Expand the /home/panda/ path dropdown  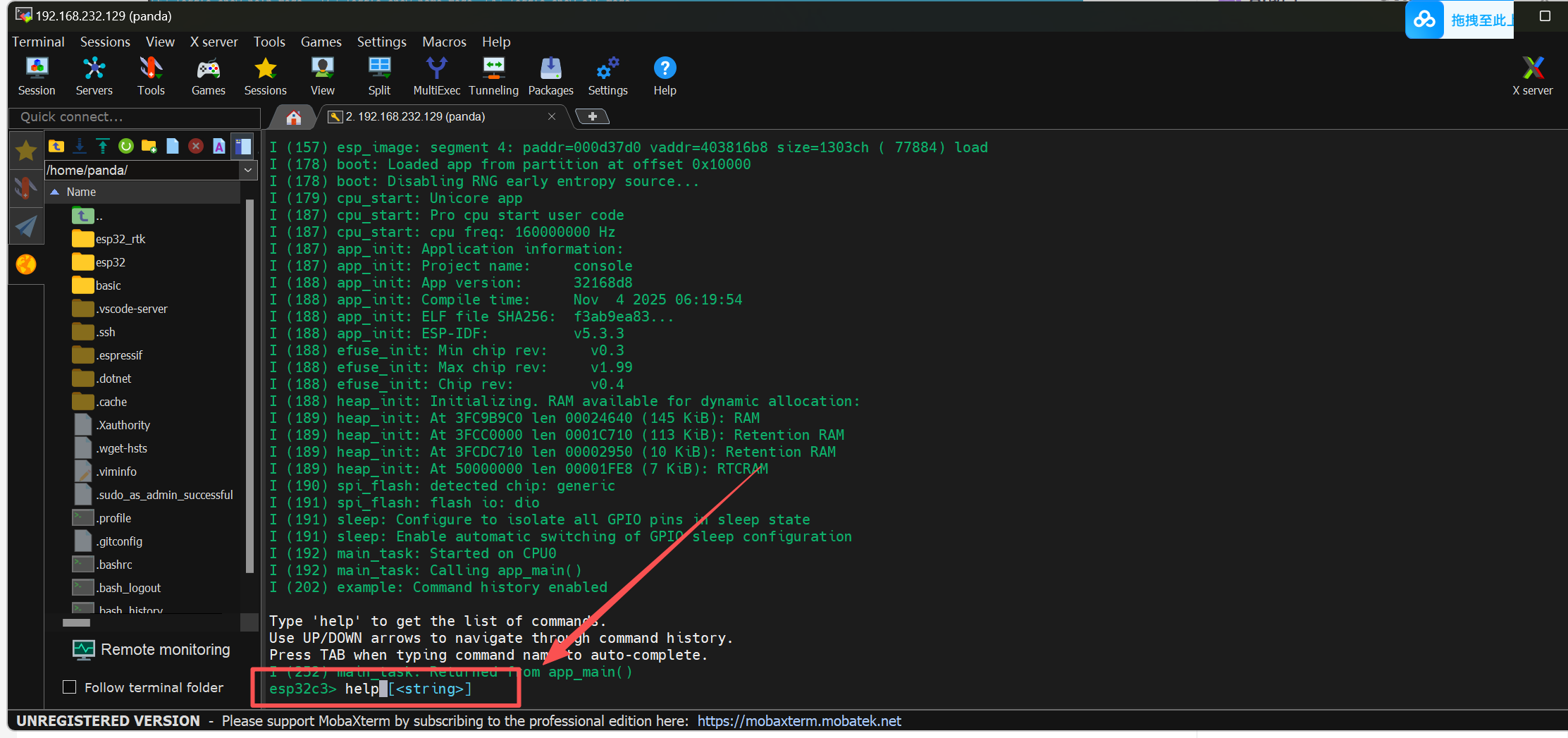[x=248, y=170]
